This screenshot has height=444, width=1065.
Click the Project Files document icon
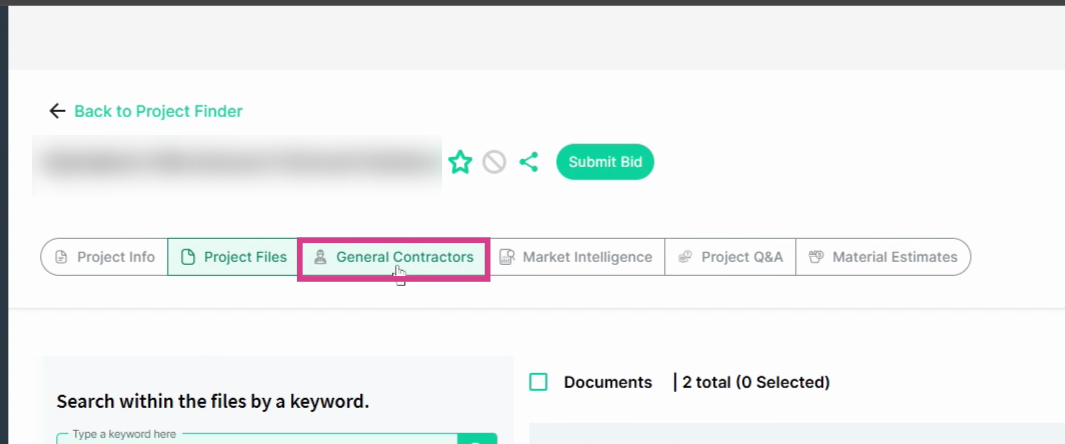187,257
